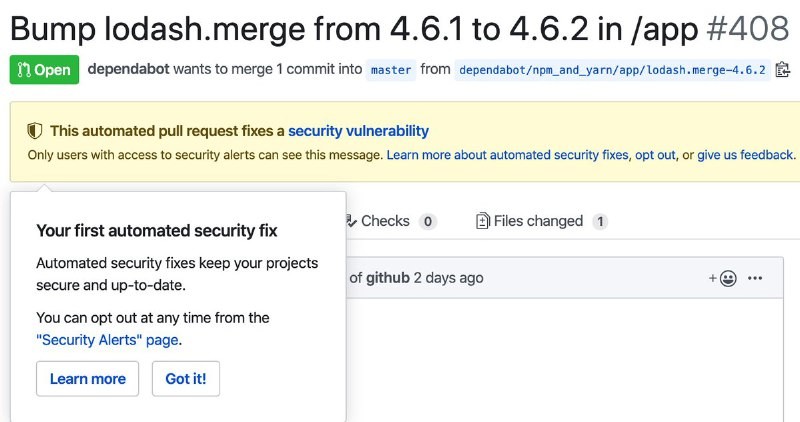Follow the security vulnerability link
Viewport: 800px width, 422px height.
click(358, 130)
